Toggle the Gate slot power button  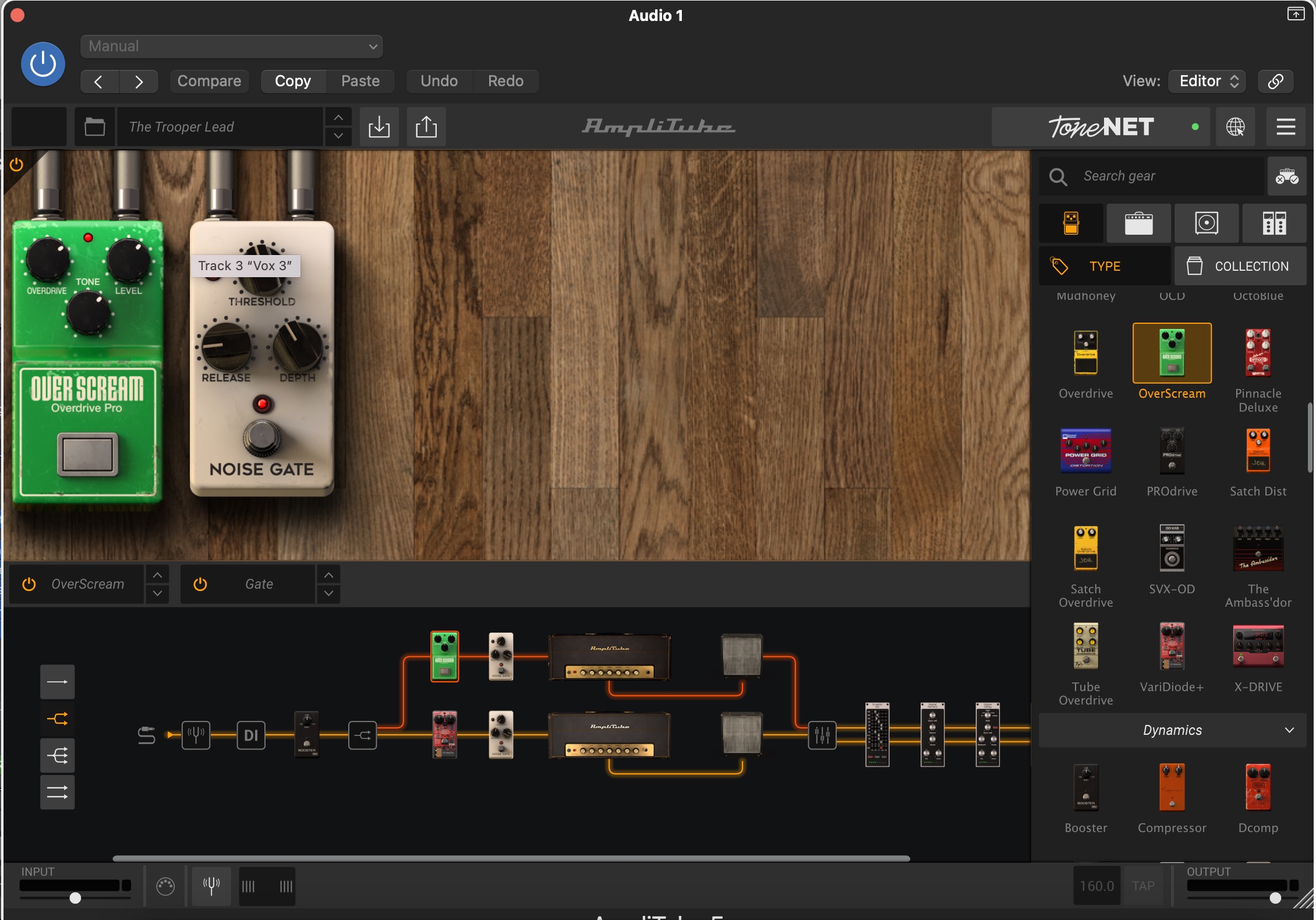pyautogui.click(x=200, y=584)
